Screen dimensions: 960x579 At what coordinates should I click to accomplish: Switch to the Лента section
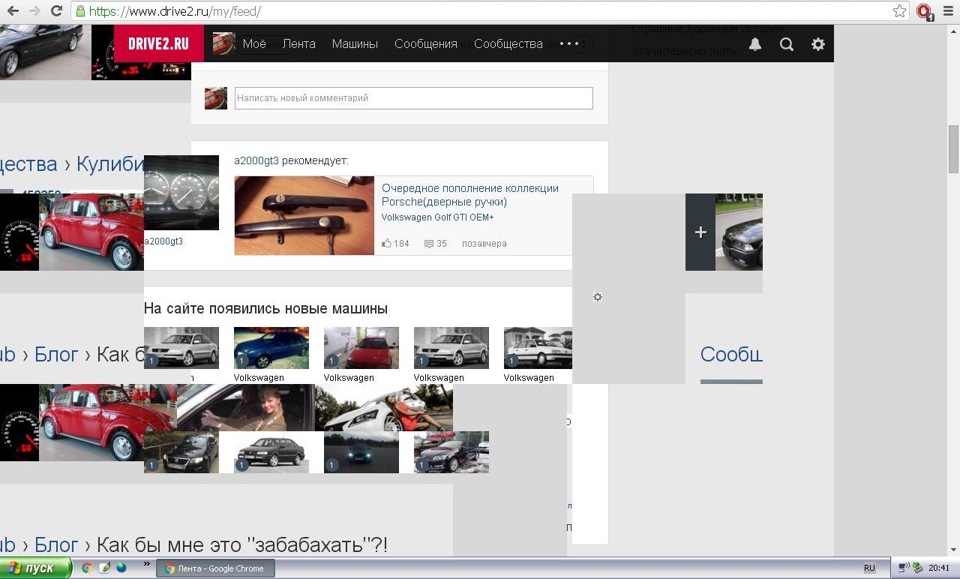click(x=300, y=44)
